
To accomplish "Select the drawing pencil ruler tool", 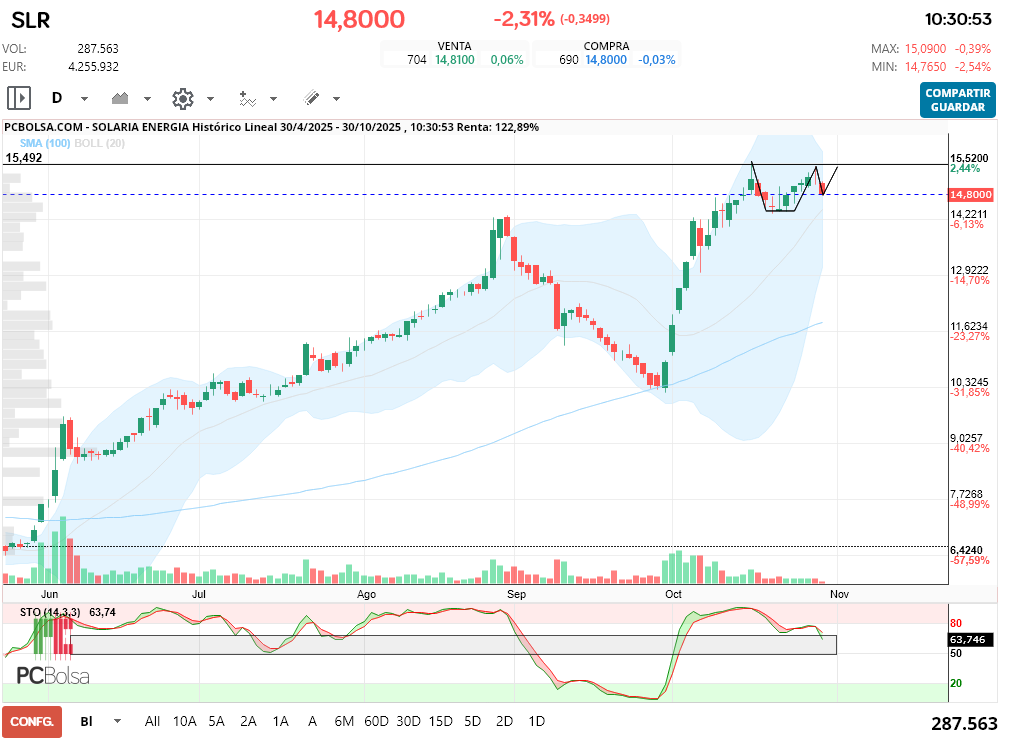I will click(x=311, y=98).
